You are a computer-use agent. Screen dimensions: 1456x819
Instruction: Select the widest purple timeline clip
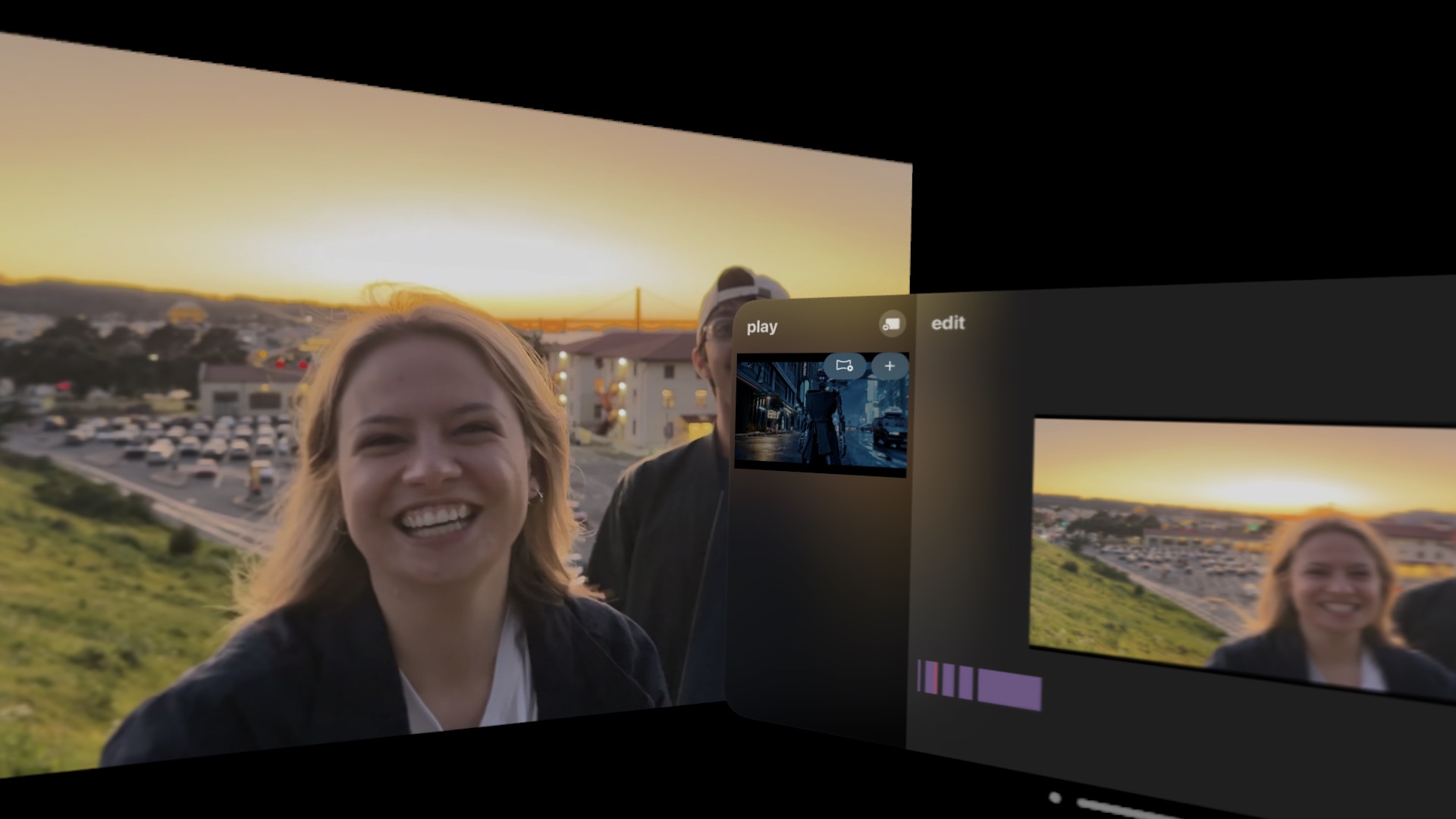1009,689
